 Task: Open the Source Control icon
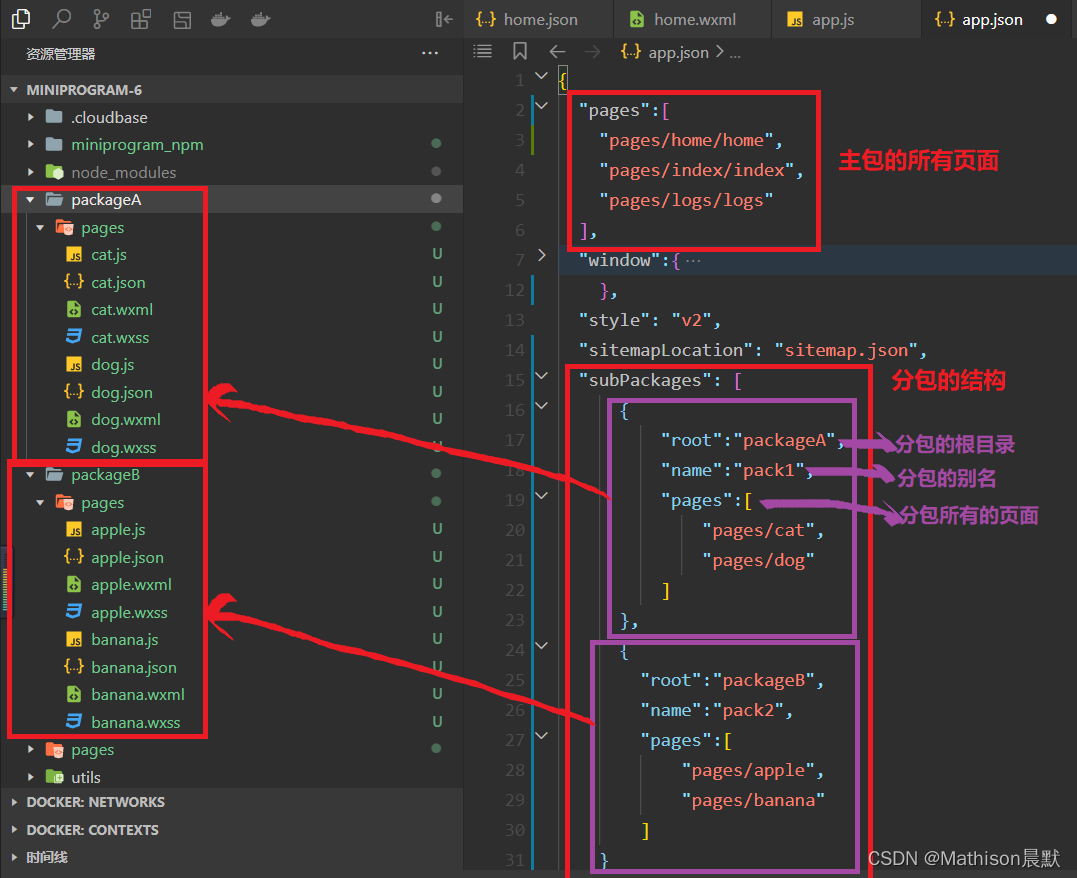(101, 19)
